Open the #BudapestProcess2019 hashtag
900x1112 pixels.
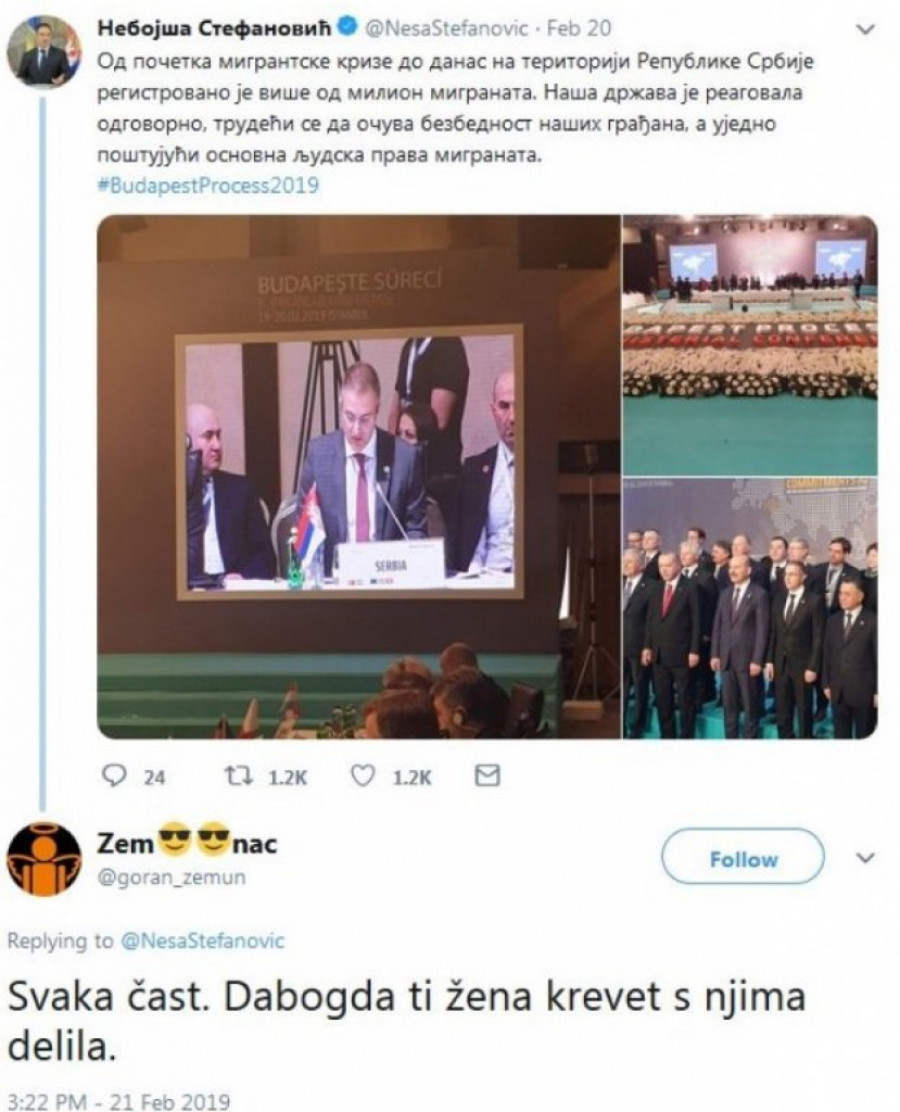click(207, 186)
